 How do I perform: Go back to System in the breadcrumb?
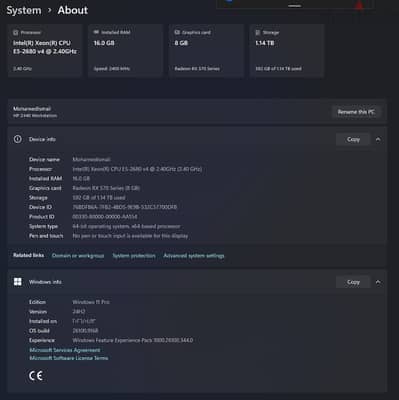[x=24, y=10]
